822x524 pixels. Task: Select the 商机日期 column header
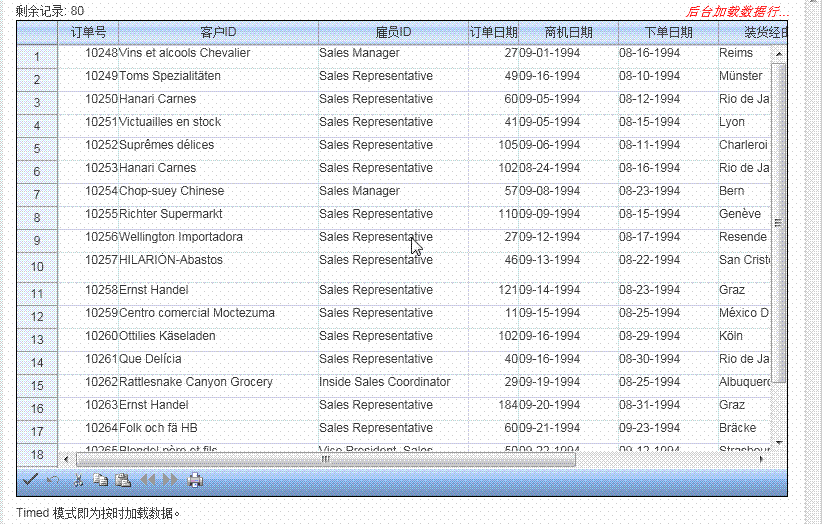(x=568, y=32)
